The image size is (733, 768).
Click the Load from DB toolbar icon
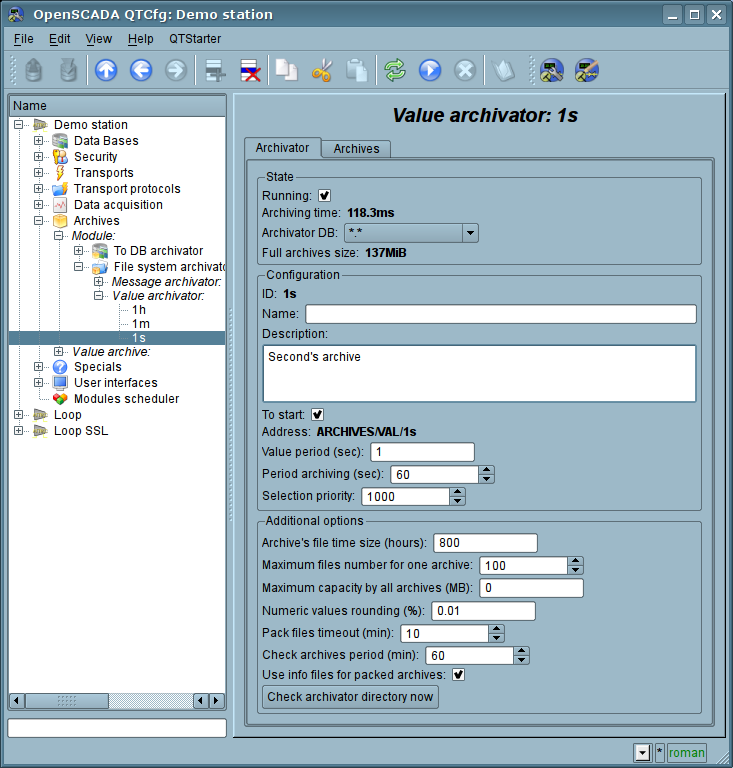33,71
